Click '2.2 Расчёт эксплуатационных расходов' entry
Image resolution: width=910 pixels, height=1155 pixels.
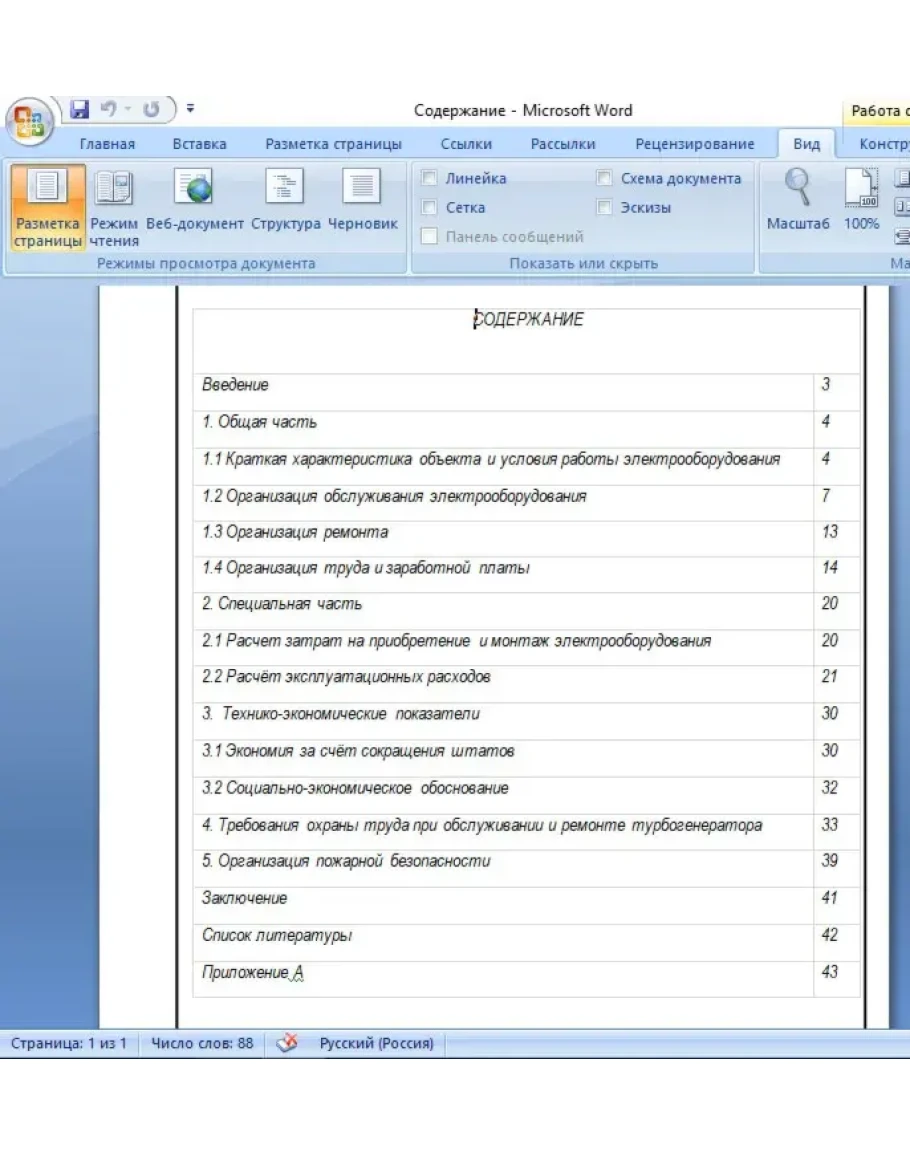pos(346,676)
